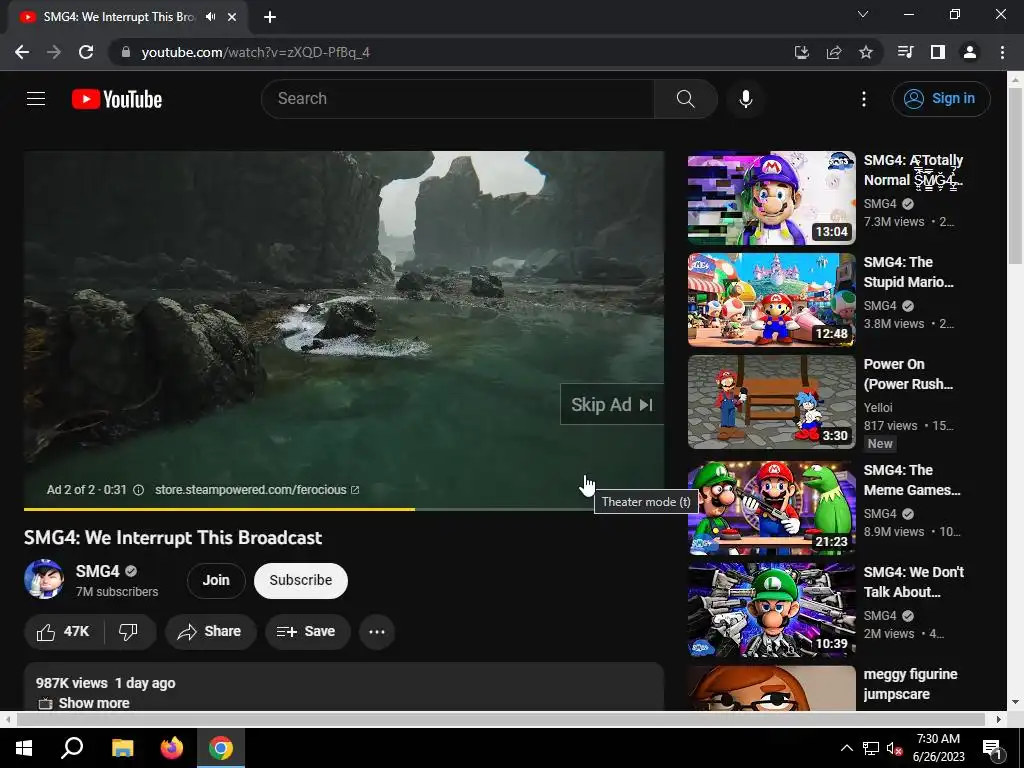Screen dimensions: 1024x768
Task: Share the video
Action: pyautogui.click(x=210, y=632)
